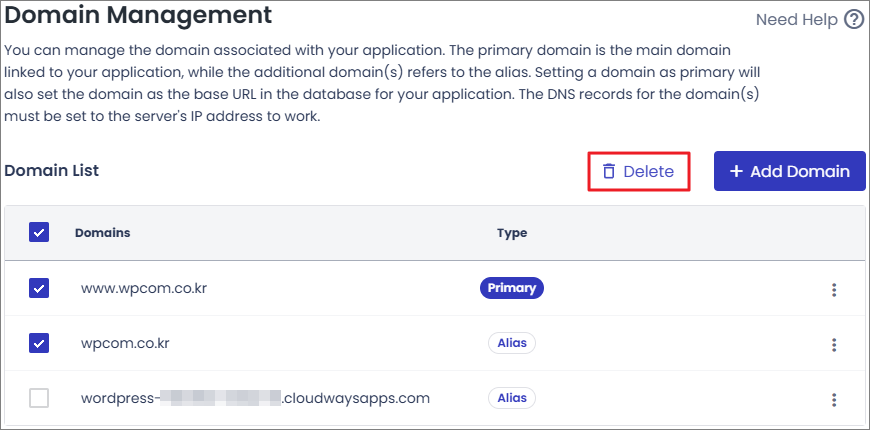Screen dimensions: 870x430
Task: Click the plus icon on Add Domain
Action: [736, 171]
